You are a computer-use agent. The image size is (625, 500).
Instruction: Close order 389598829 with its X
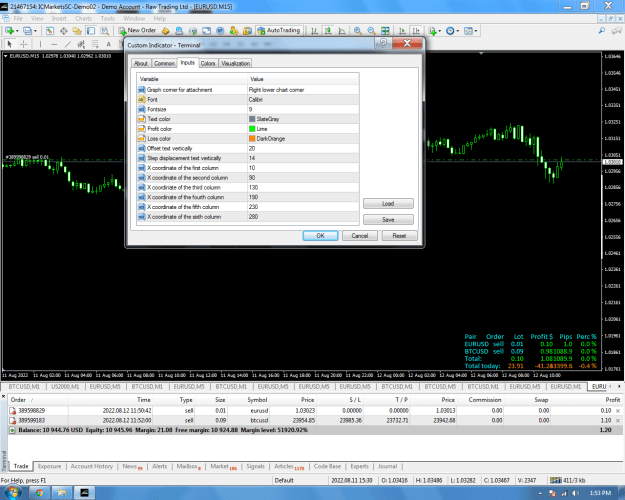coord(618,411)
